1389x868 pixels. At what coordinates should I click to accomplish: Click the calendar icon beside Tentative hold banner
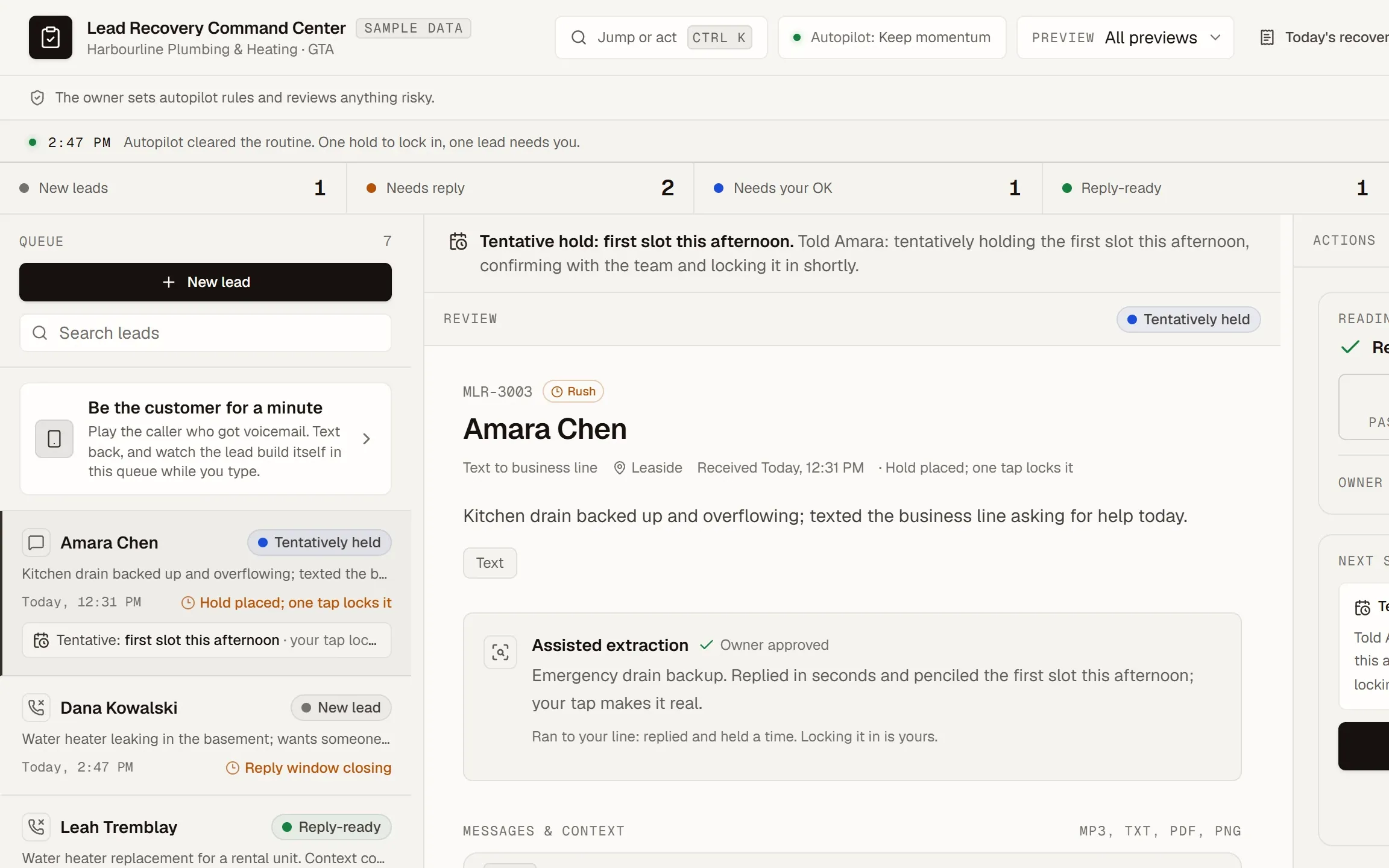(x=458, y=242)
